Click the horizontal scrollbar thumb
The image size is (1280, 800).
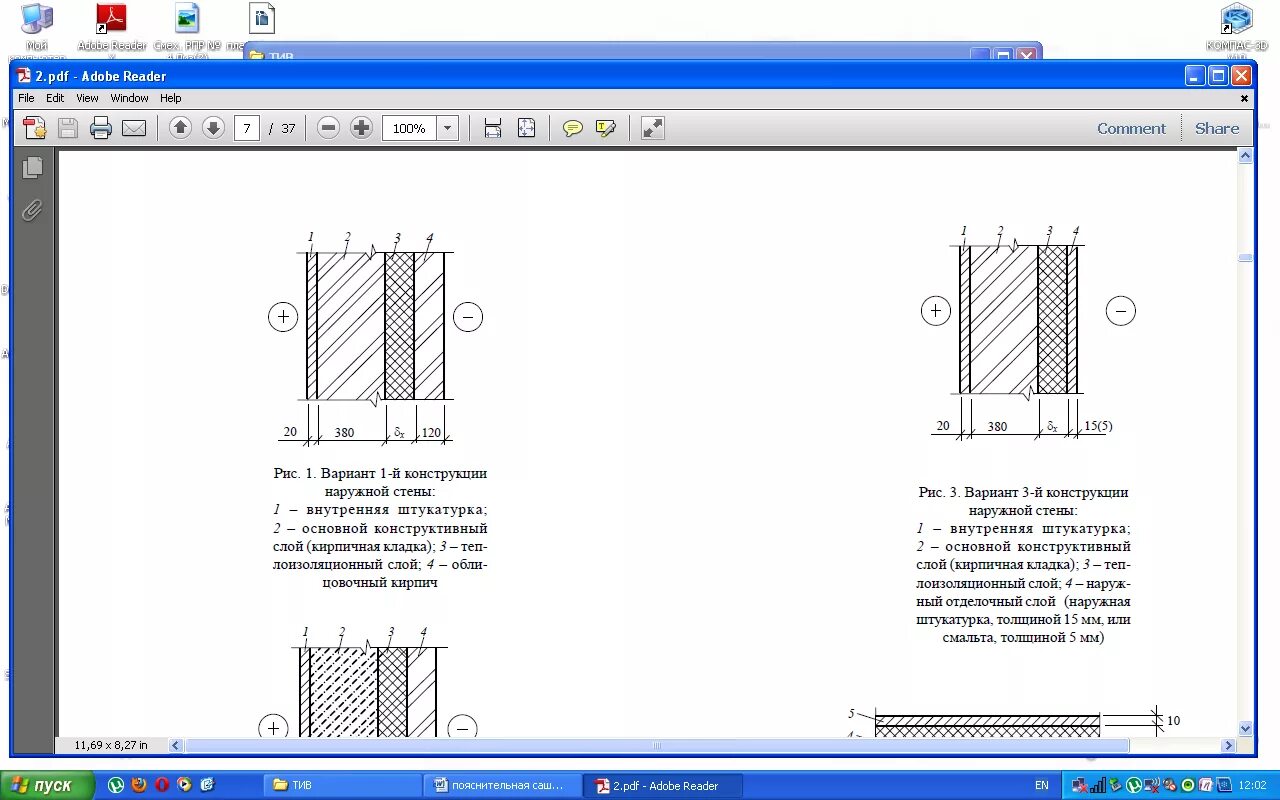tap(657, 745)
